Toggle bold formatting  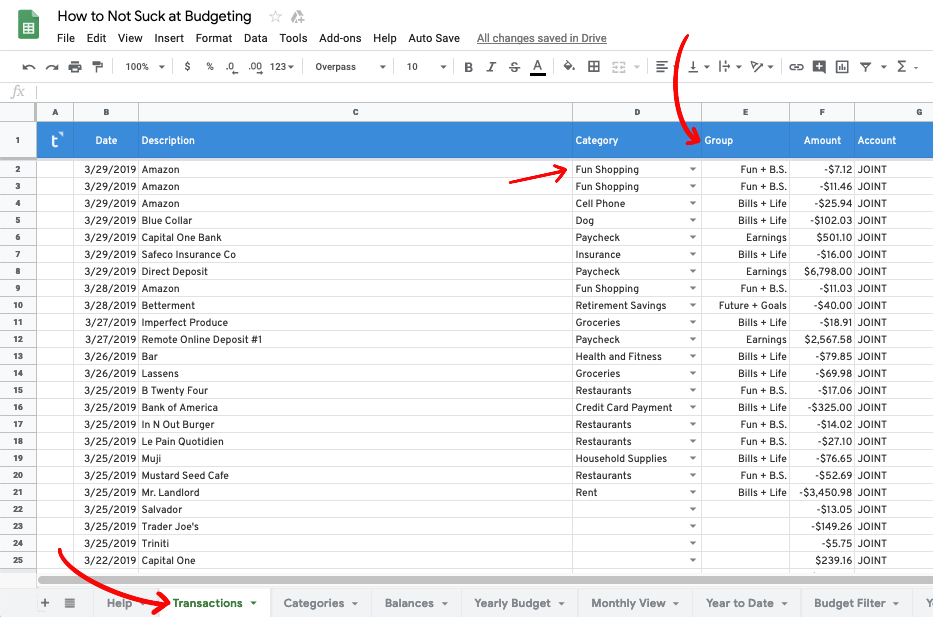468,67
